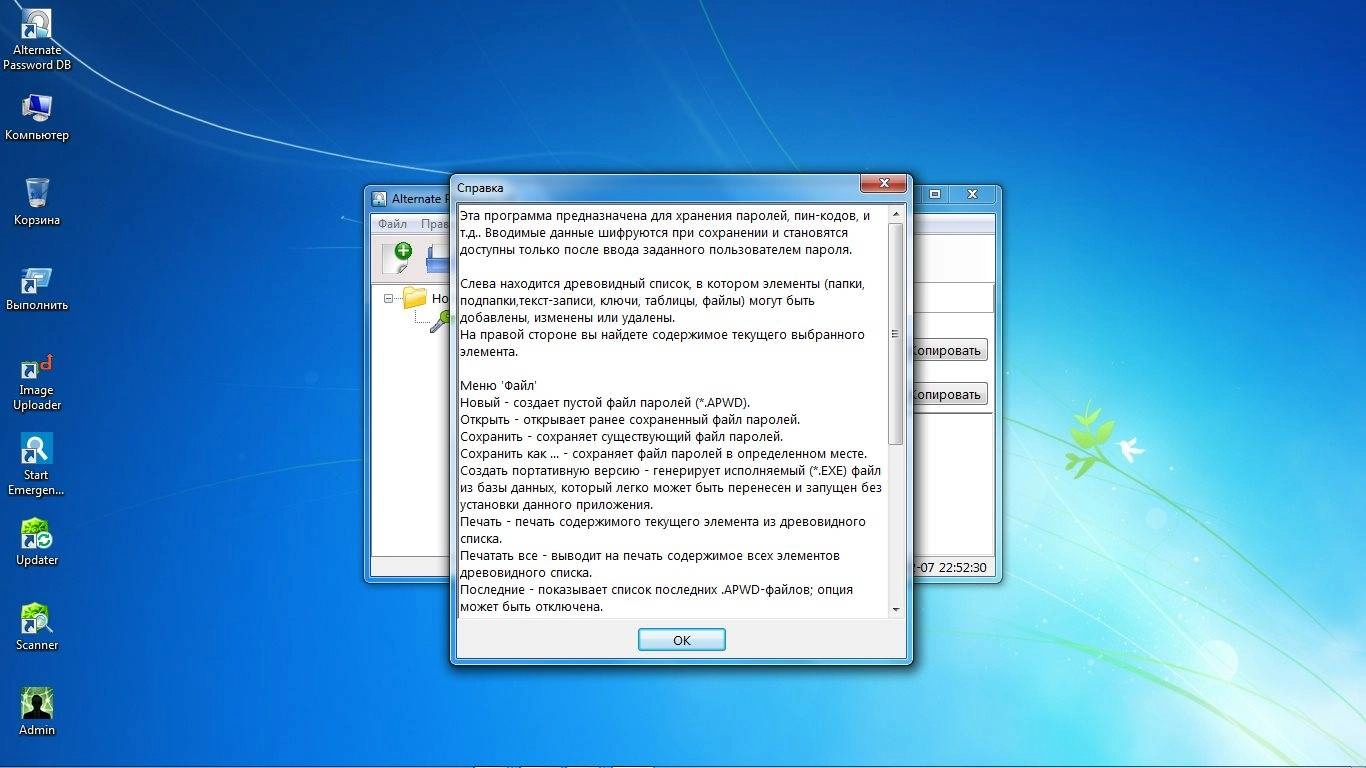Click help line starting "Последние - показывает"
Image resolution: width=1366 pixels, height=768 pixels.
pos(656,589)
